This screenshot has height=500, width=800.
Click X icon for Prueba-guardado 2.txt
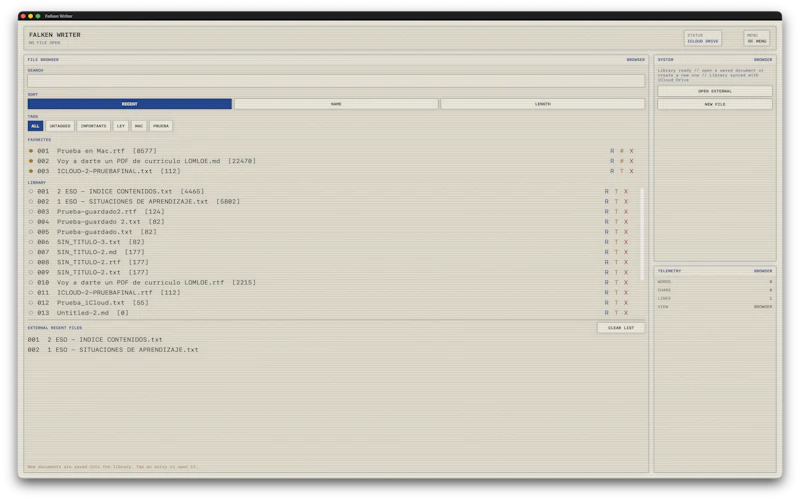(x=626, y=222)
